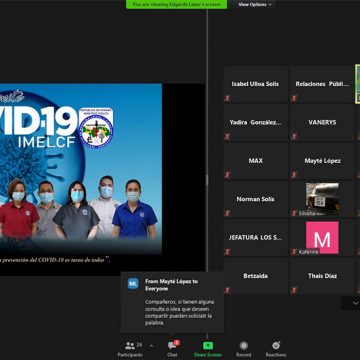360x360 pixels.
Task: Expand the caret next to Participants
Action: (151, 346)
